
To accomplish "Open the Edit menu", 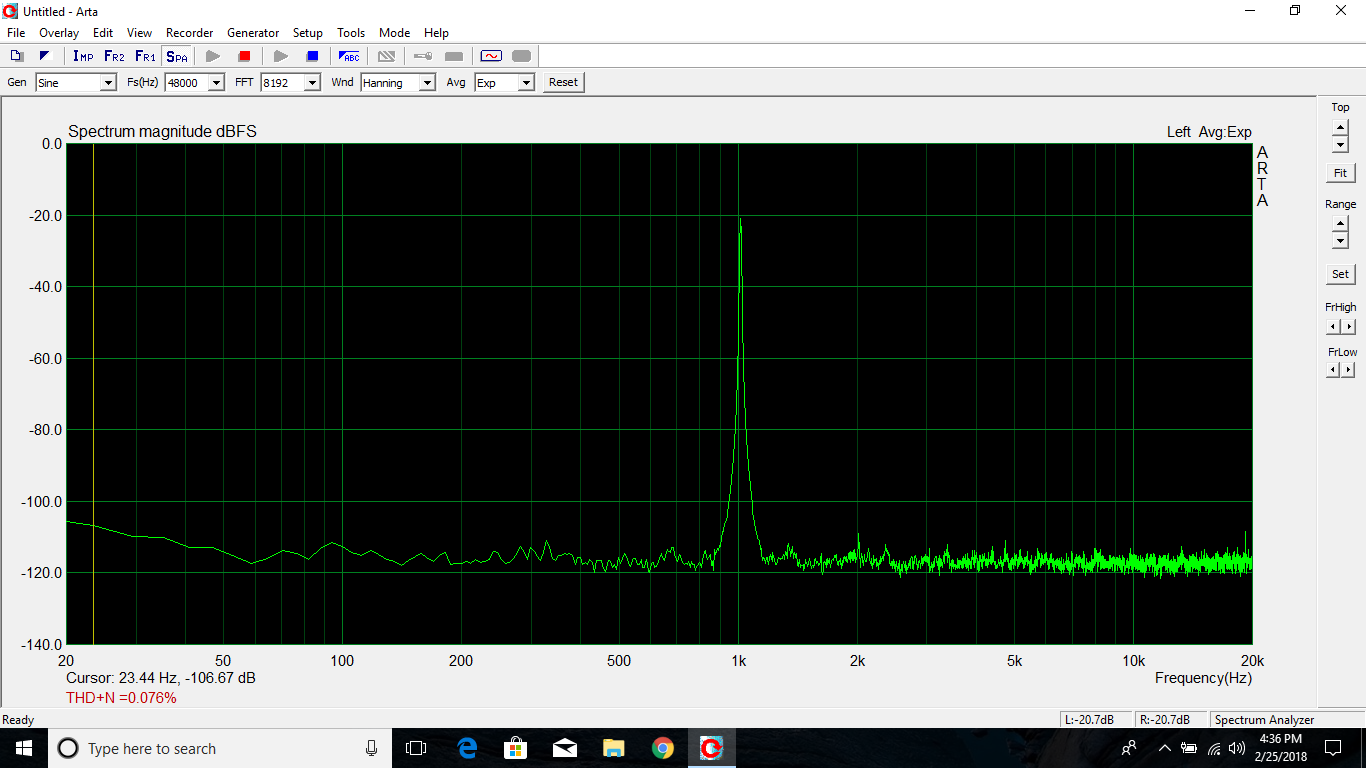I will 103,33.
